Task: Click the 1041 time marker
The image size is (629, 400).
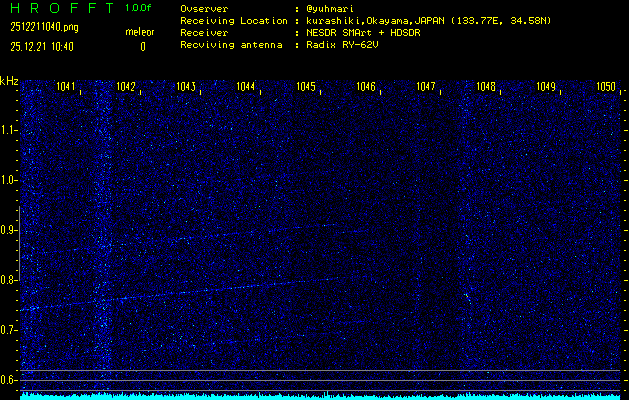Action: point(67,87)
